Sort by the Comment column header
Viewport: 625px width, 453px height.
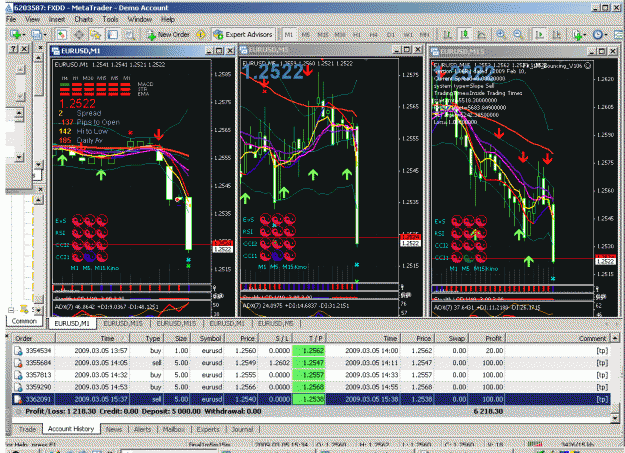(558, 338)
